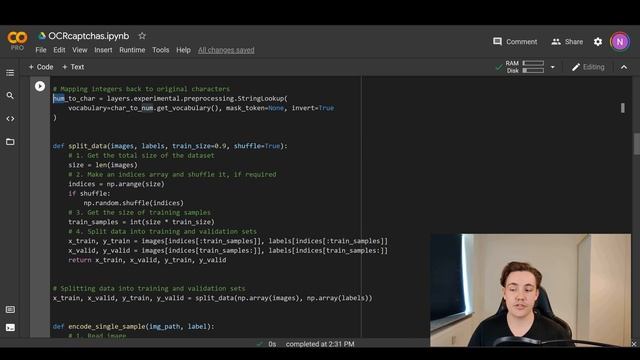This screenshot has width=640, height=360.
Task: Click the Share button
Action: click(x=567, y=42)
